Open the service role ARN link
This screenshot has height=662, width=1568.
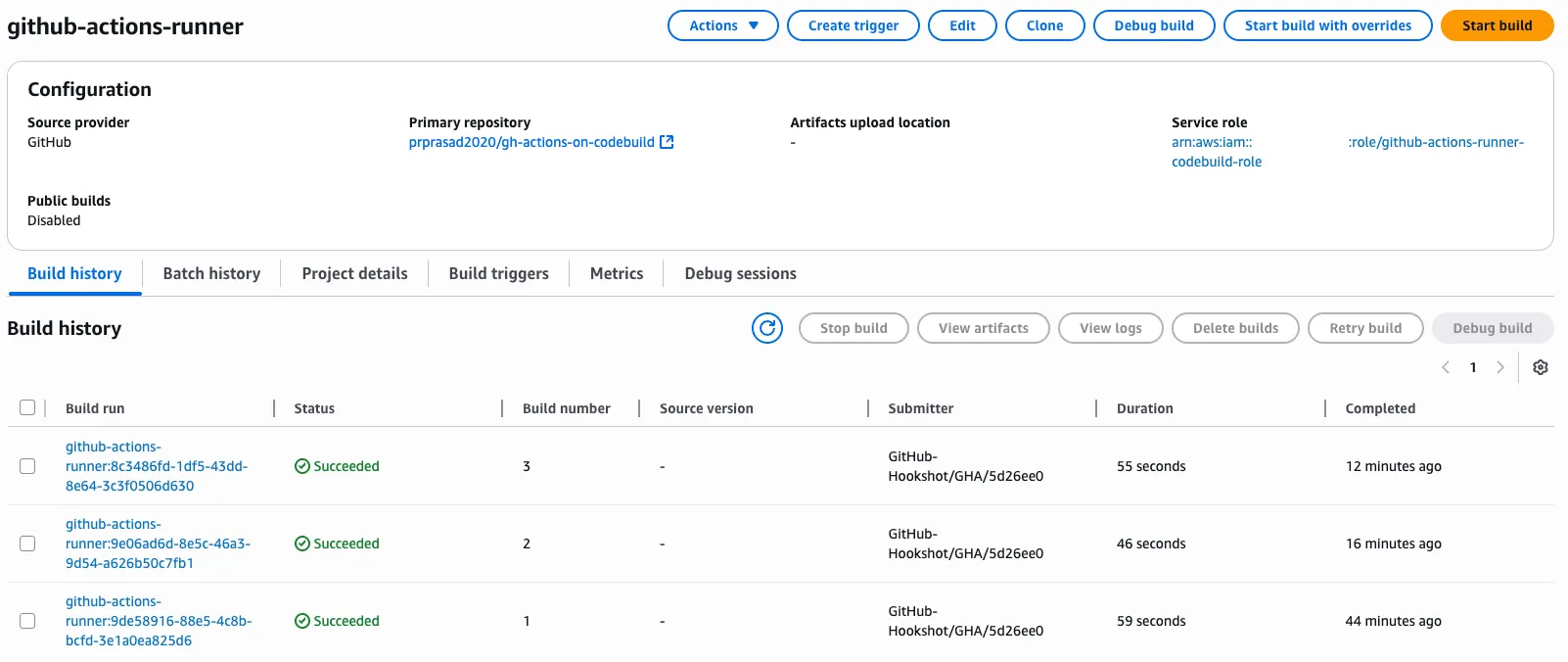coord(1347,152)
